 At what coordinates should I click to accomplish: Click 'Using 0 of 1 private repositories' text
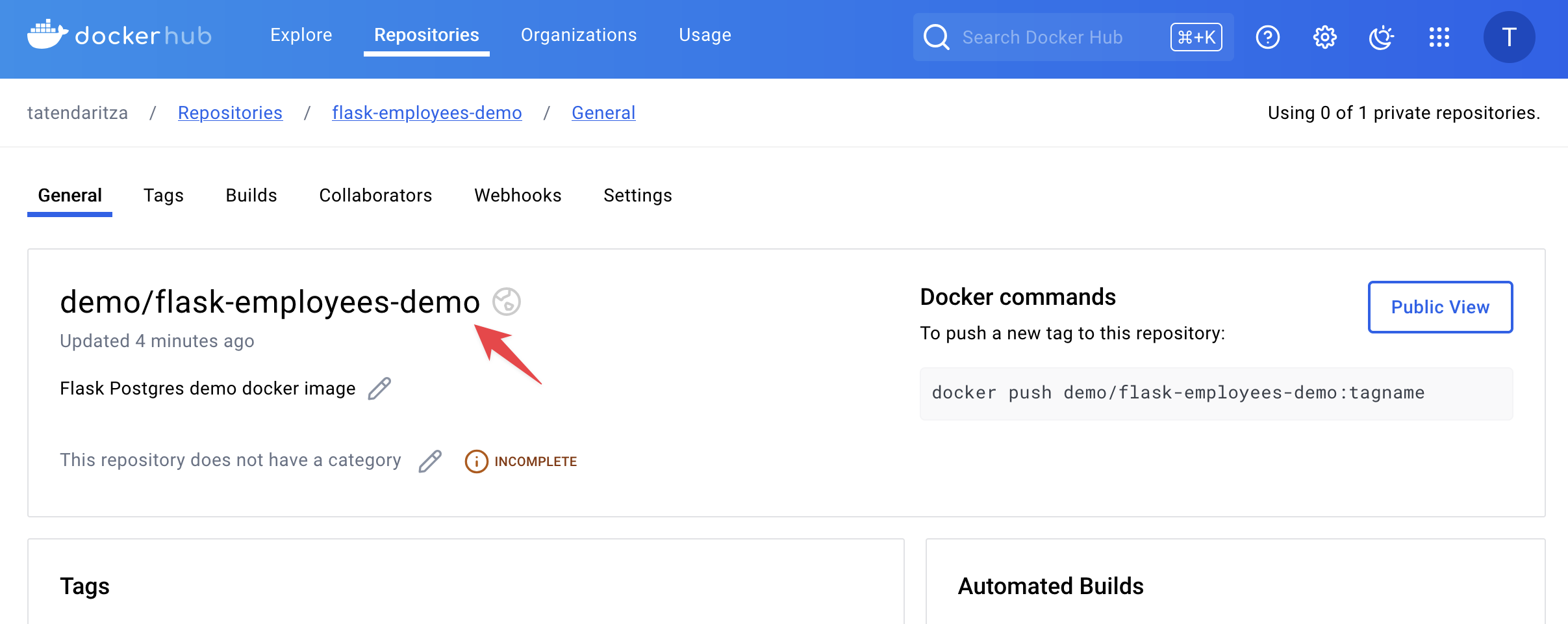coord(1404,113)
